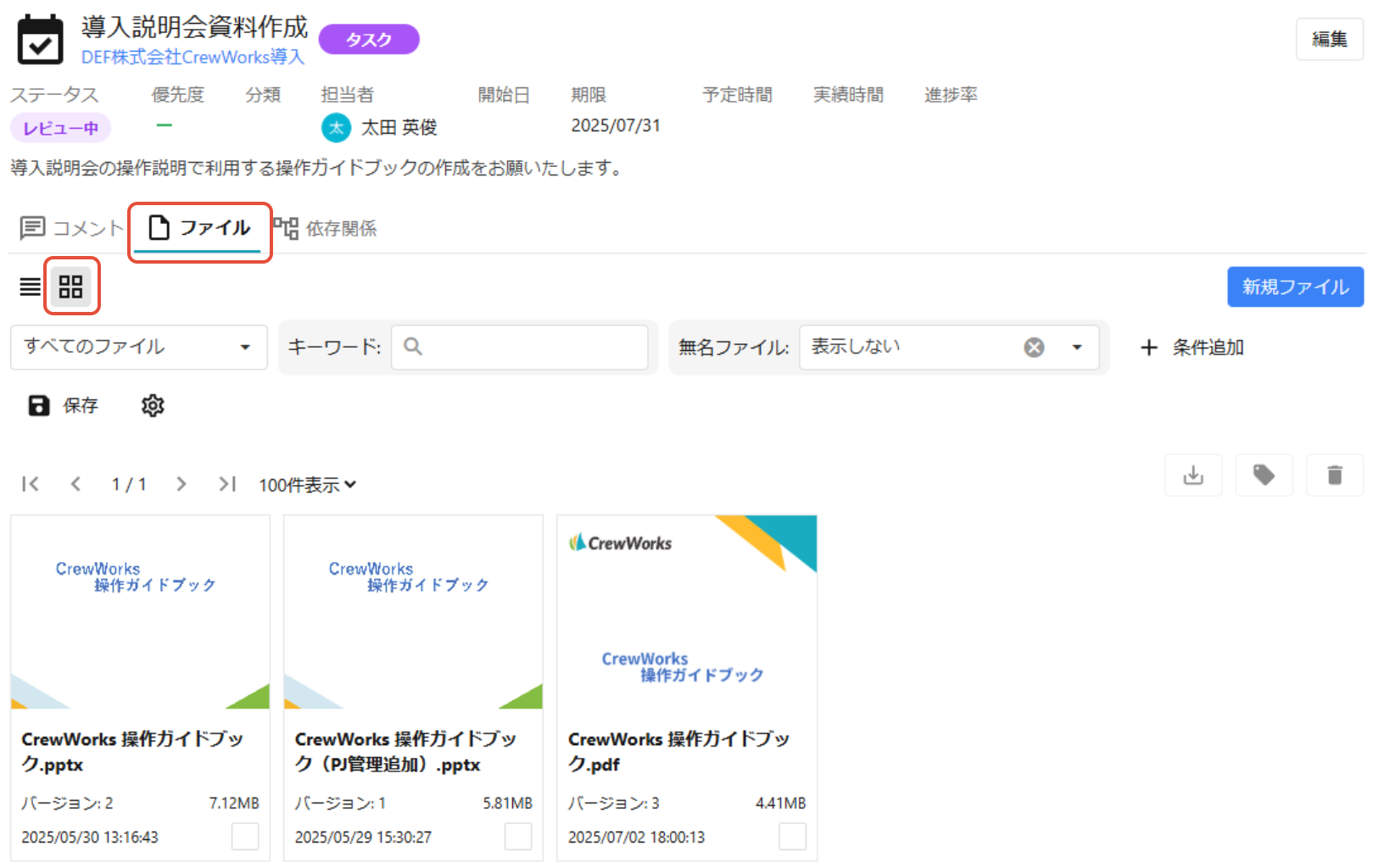Click the レビュー中 status badge
Screen dimensions: 1373x868
point(60,128)
